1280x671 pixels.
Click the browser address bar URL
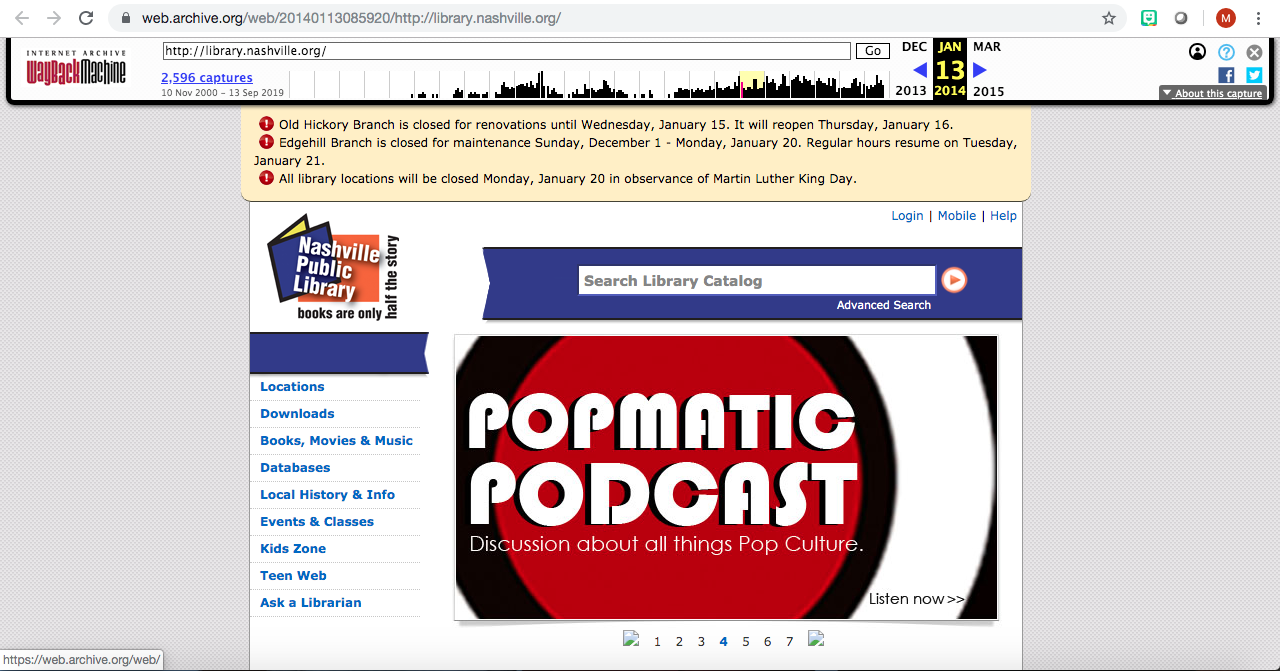351,18
